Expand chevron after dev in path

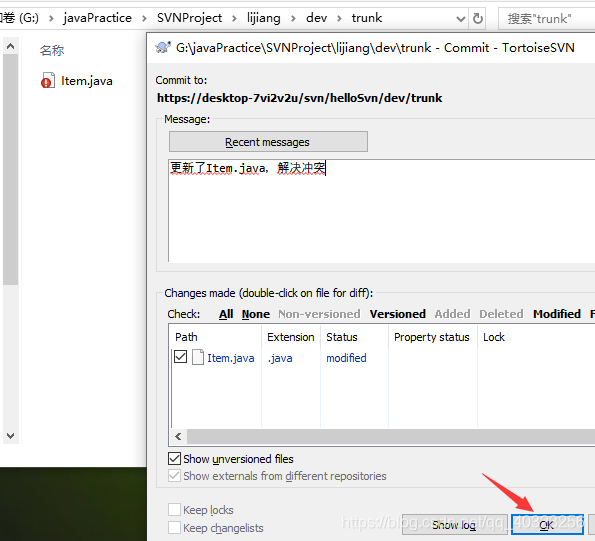click(x=339, y=18)
